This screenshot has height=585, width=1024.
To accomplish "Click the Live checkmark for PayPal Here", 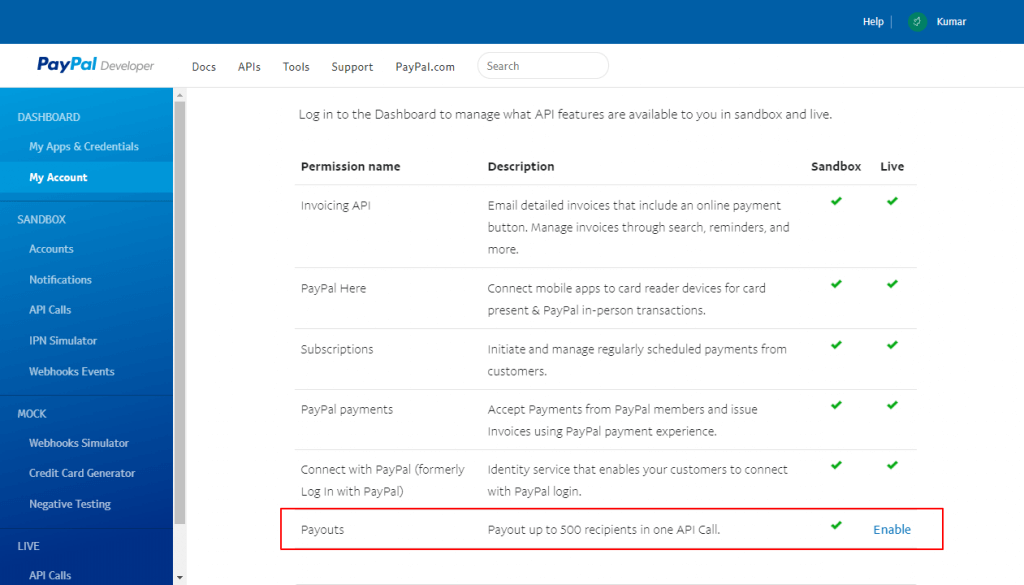I will point(891,284).
